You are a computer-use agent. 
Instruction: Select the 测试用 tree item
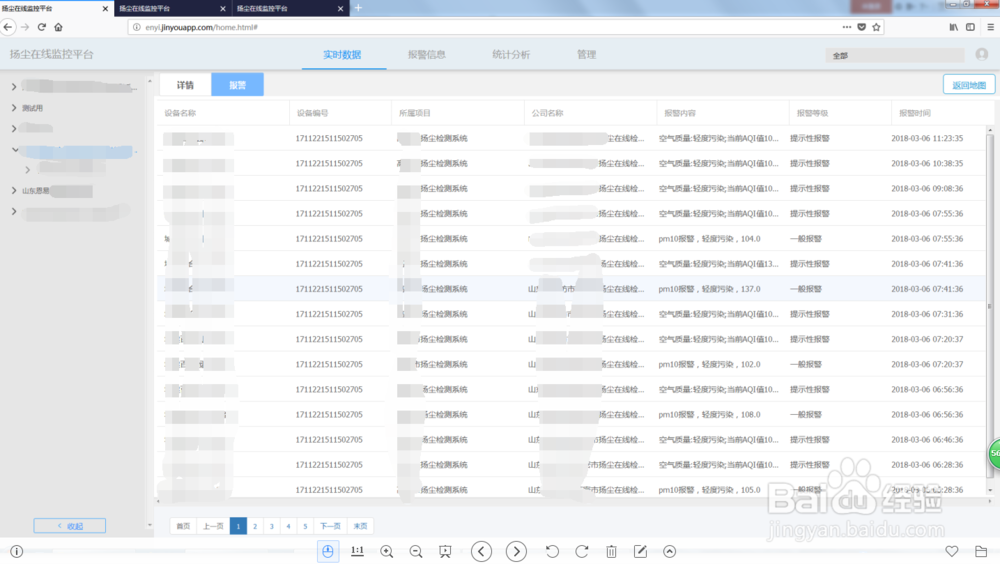pos(33,108)
